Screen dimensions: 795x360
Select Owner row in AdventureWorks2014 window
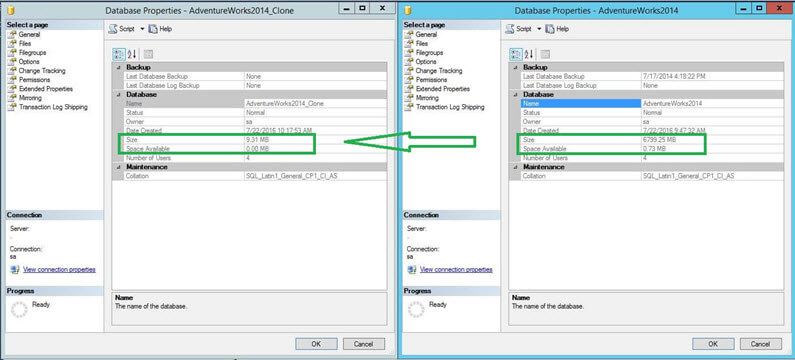[653, 122]
